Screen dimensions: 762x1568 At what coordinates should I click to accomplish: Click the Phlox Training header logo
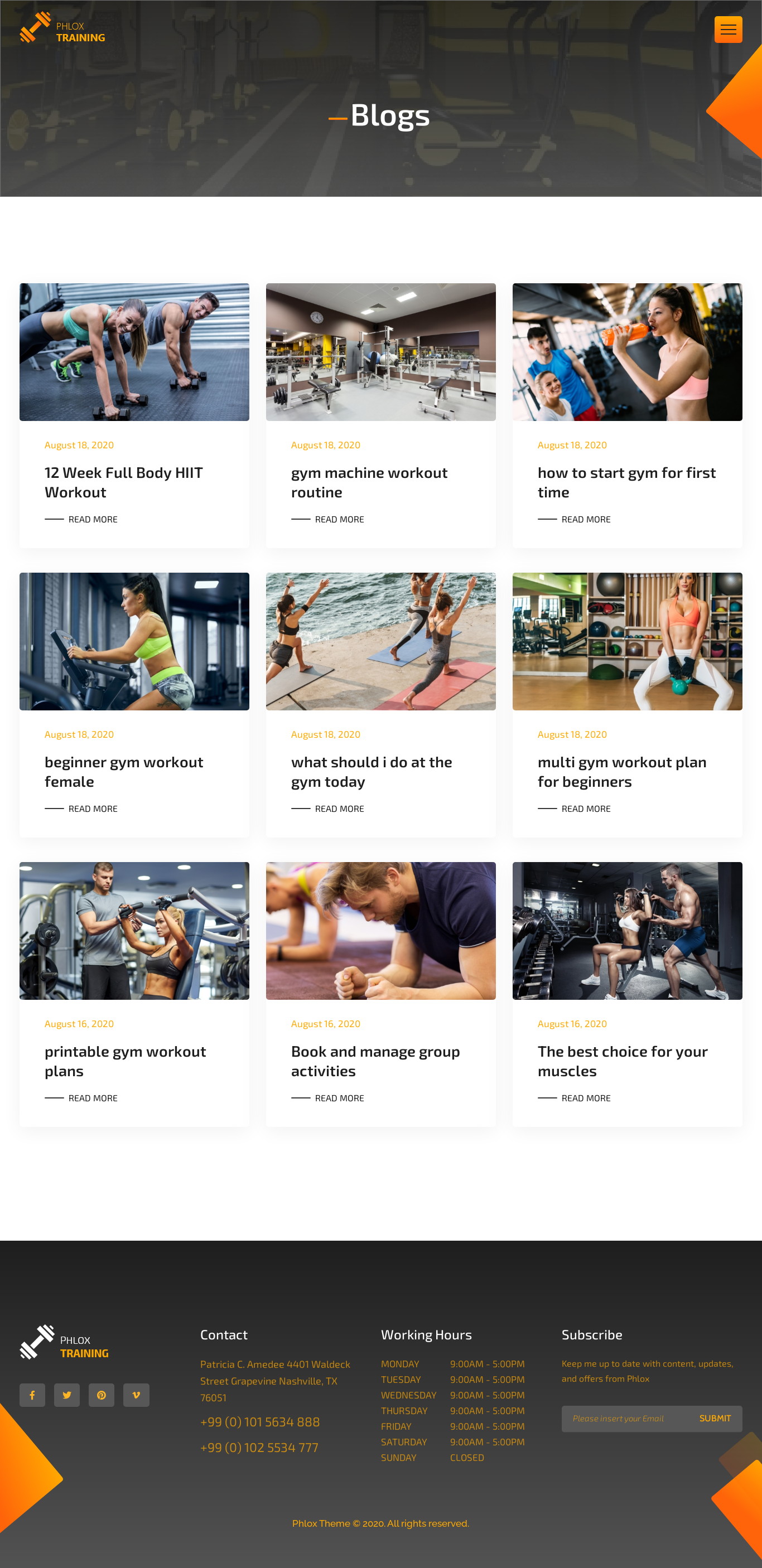tap(62, 28)
